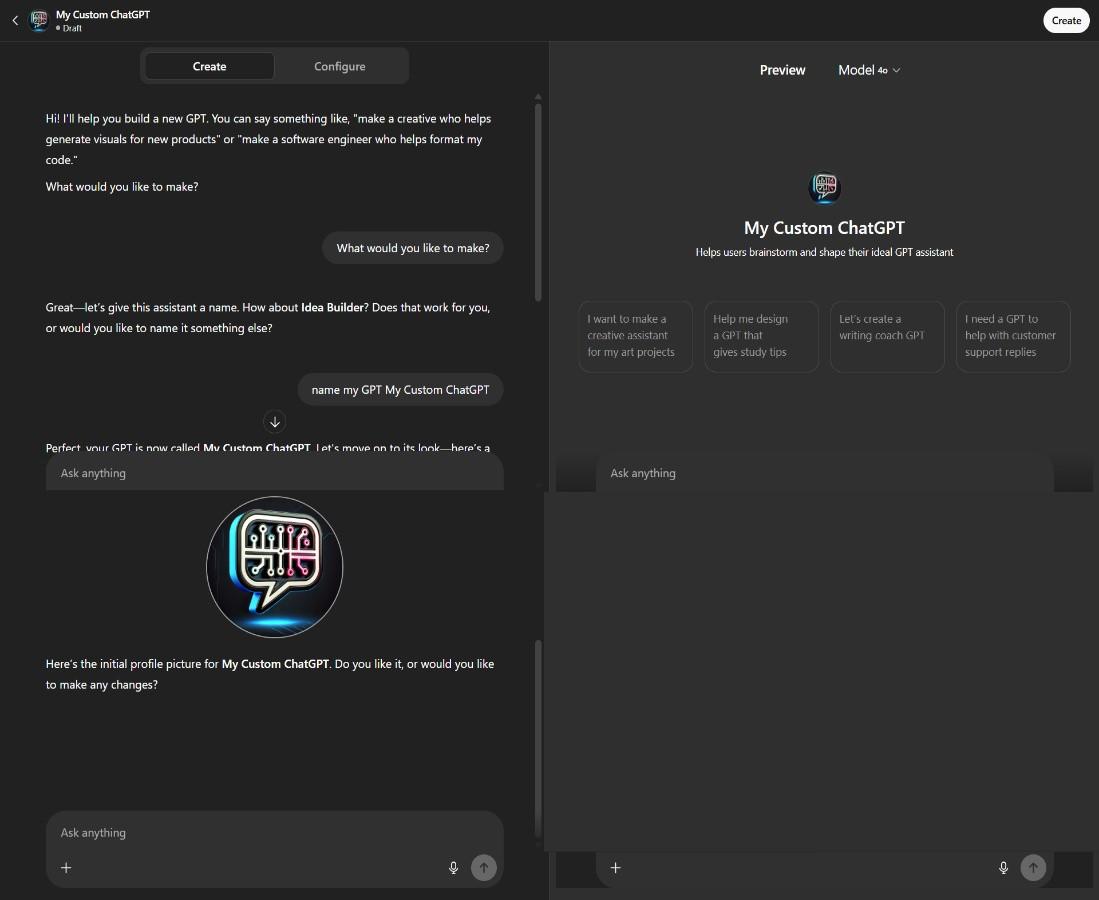
Task: Choose the GPT that gives study tips starter
Action: (761, 336)
